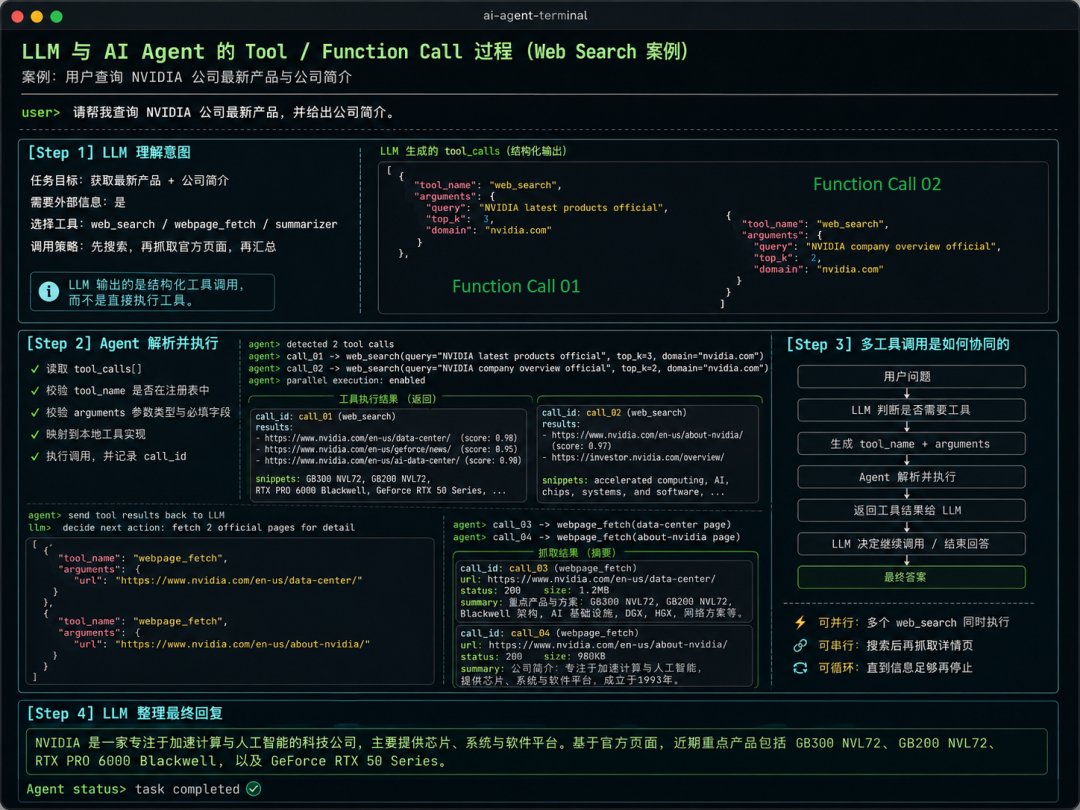1080x810 pixels.
Task: Select the 返回工具结果给 LLM flow box
Action: [911, 510]
